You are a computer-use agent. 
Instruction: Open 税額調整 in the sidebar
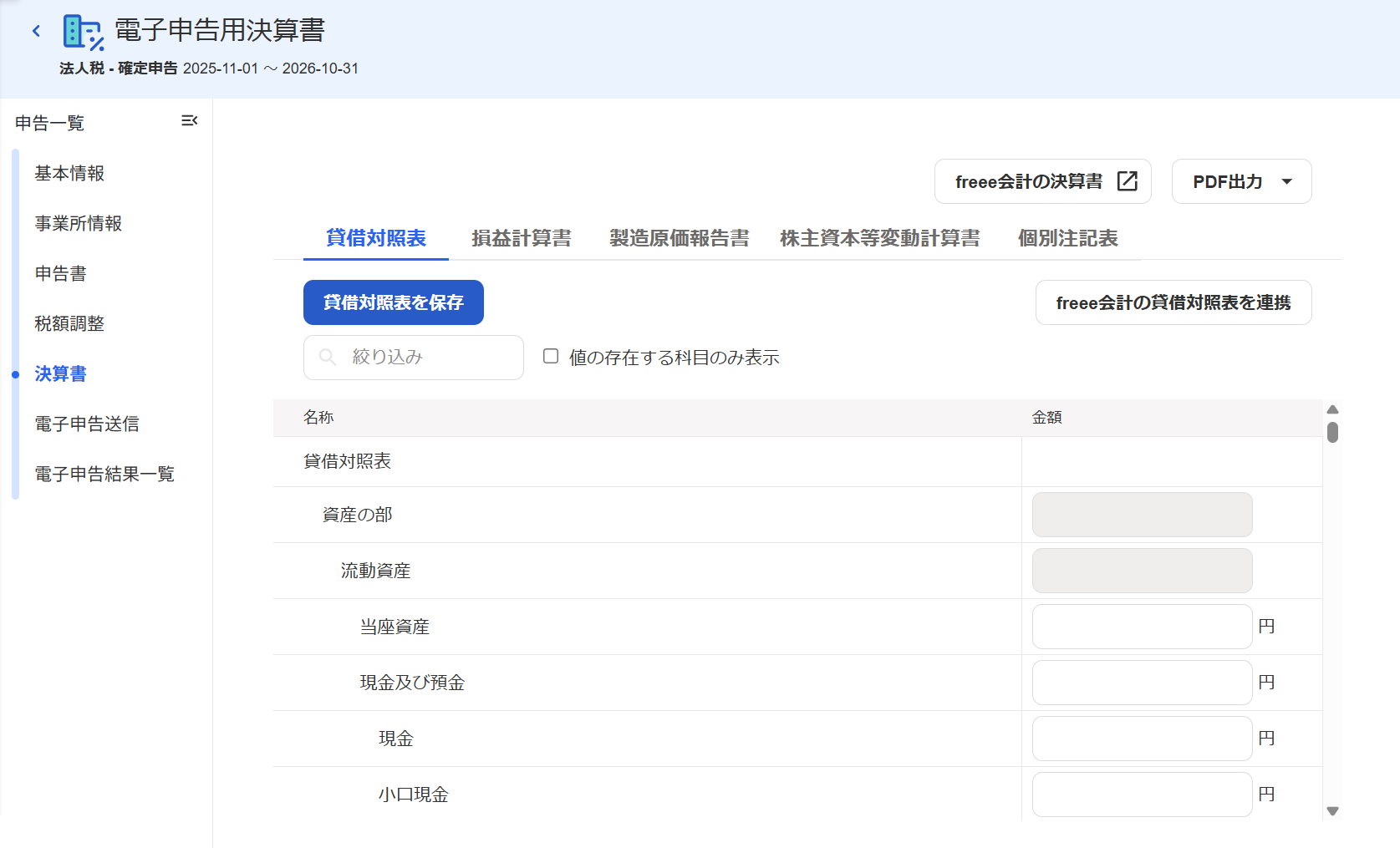pyautogui.click(x=69, y=323)
